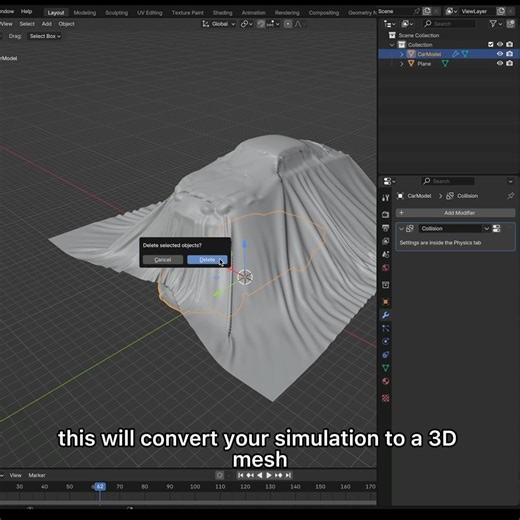Image resolution: width=520 pixels, height=520 pixels.
Task: Pin the properties editor context
Action: click(x=511, y=196)
